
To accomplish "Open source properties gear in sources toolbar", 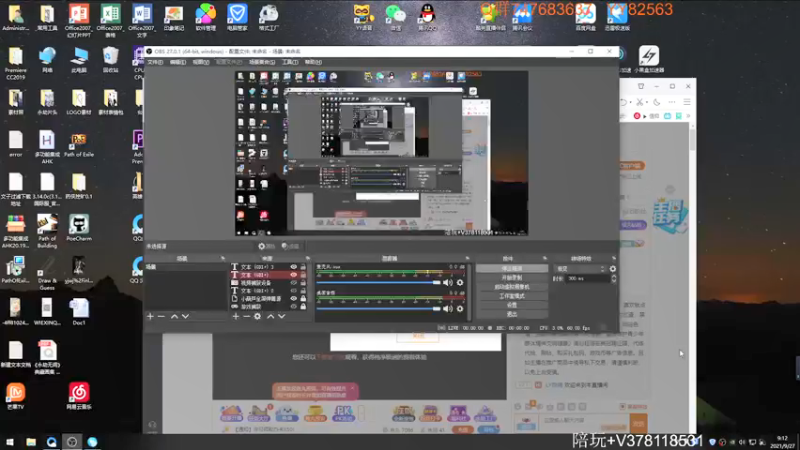I will click(x=258, y=316).
